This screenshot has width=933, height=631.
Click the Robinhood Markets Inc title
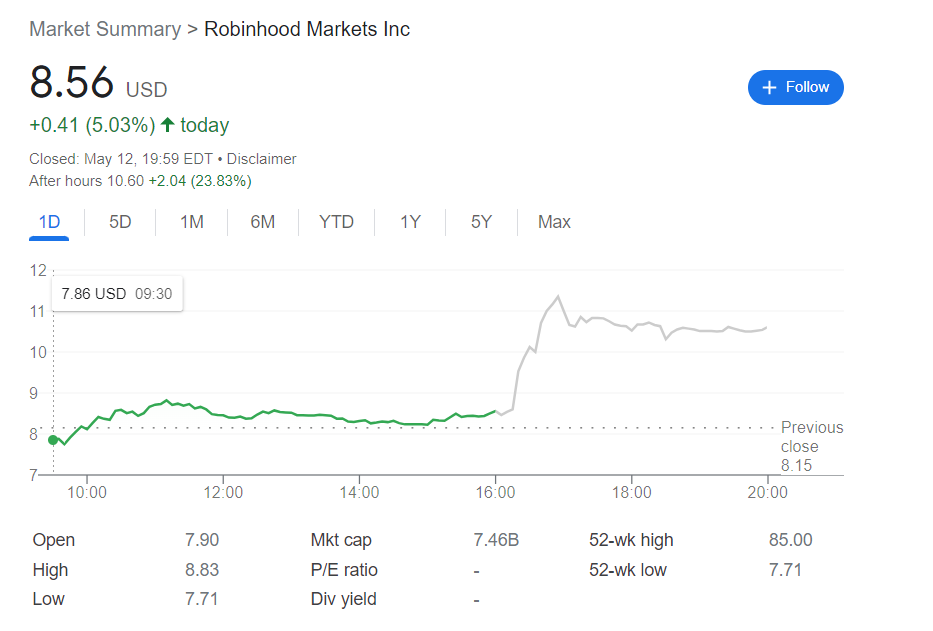[307, 29]
